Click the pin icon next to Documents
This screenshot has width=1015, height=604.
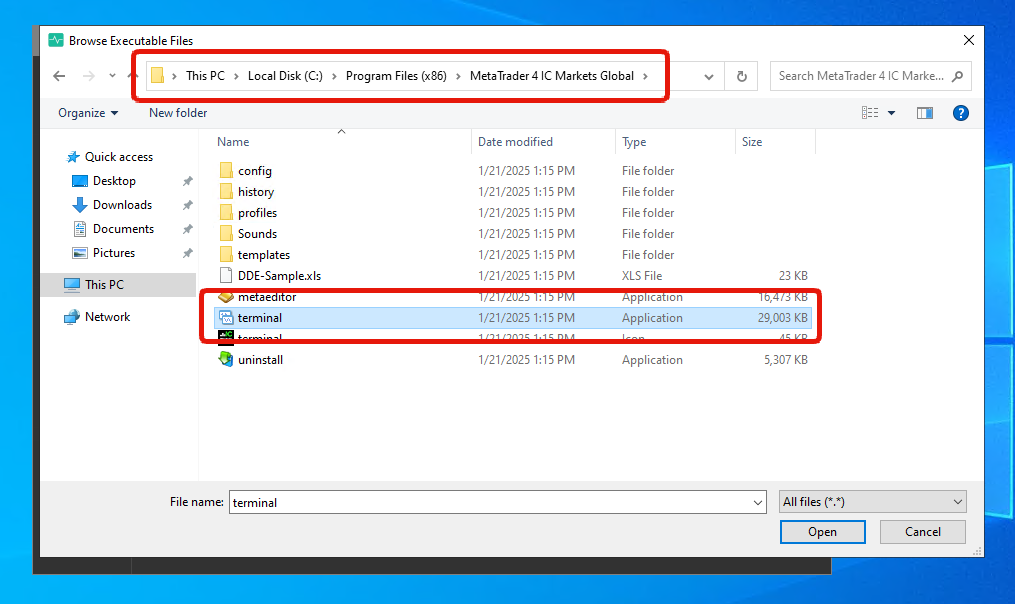point(188,229)
